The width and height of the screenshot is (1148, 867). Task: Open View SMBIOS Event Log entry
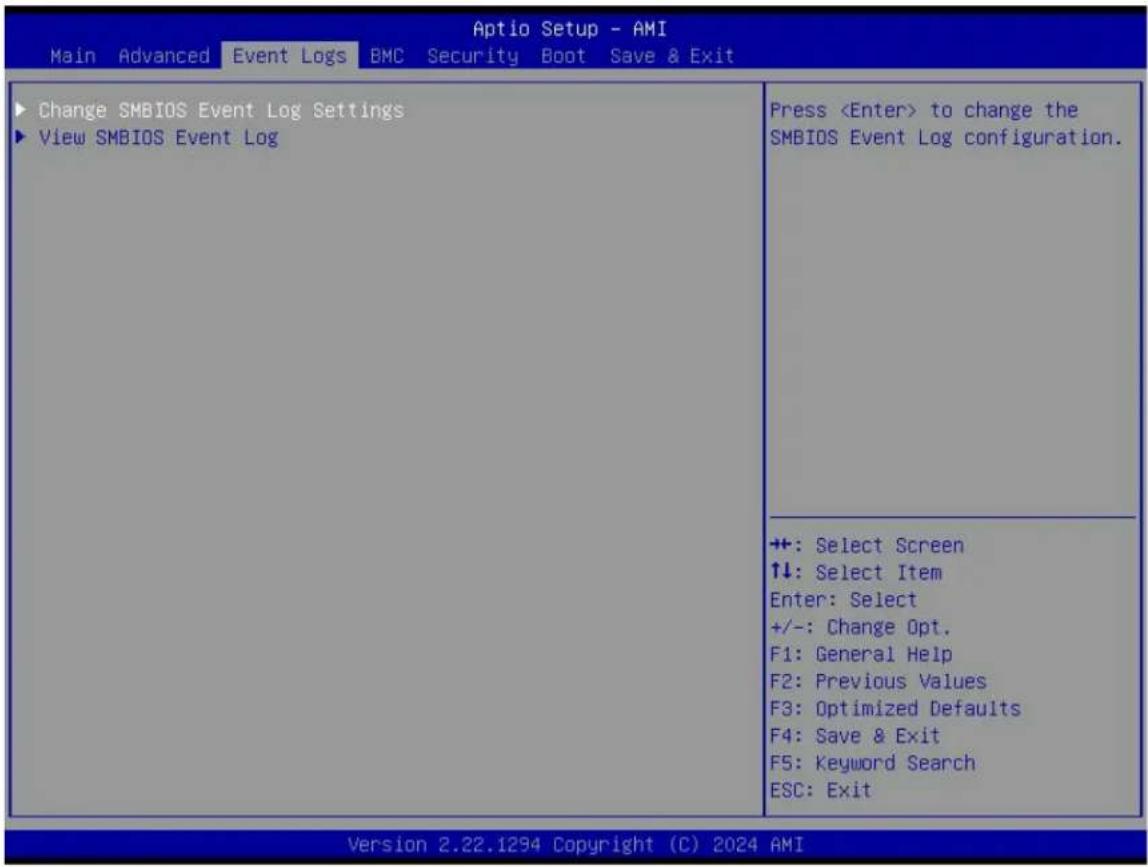(x=158, y=138)
